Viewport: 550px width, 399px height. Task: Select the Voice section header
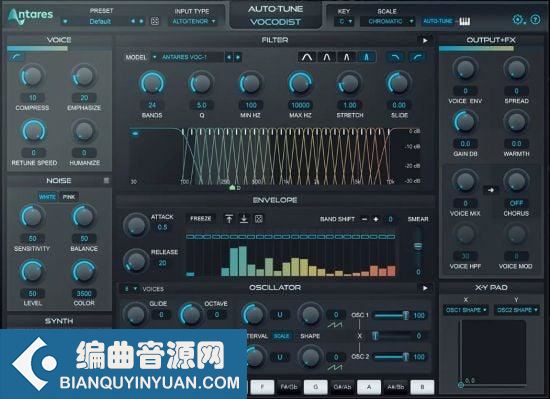click(x=59, y=40)
